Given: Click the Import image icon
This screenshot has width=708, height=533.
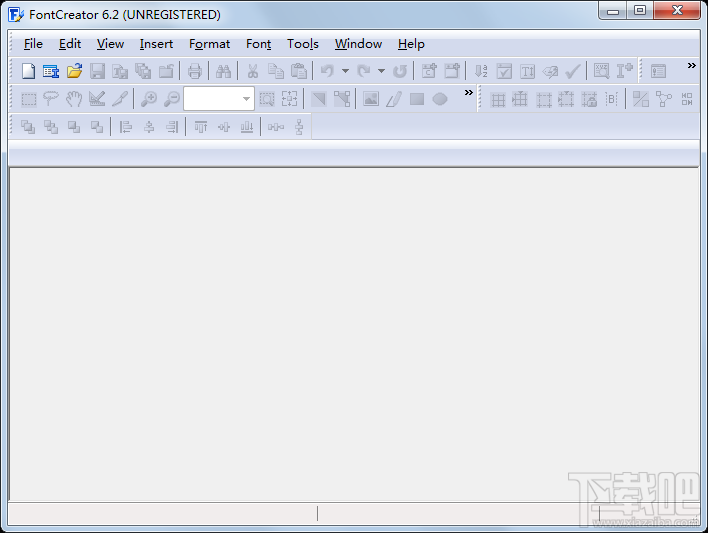Looking at the screenshot, I should (x=371, y=99).
